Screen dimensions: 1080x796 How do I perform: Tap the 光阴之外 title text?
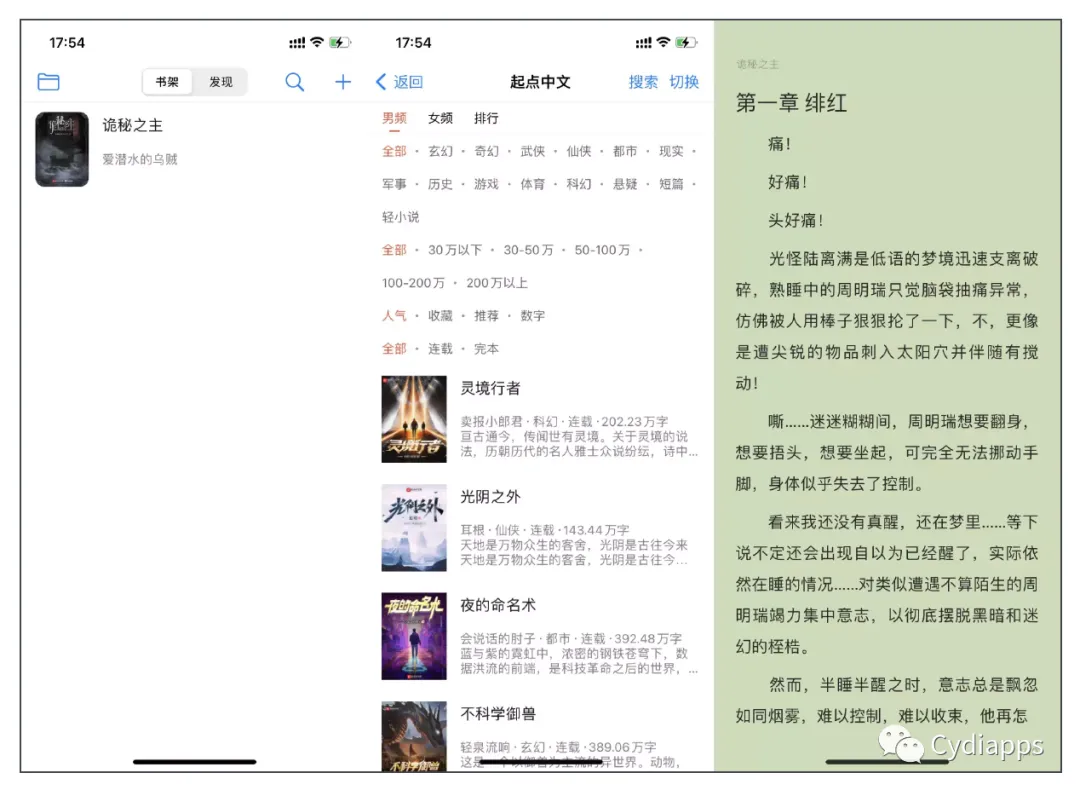(490, 497)
